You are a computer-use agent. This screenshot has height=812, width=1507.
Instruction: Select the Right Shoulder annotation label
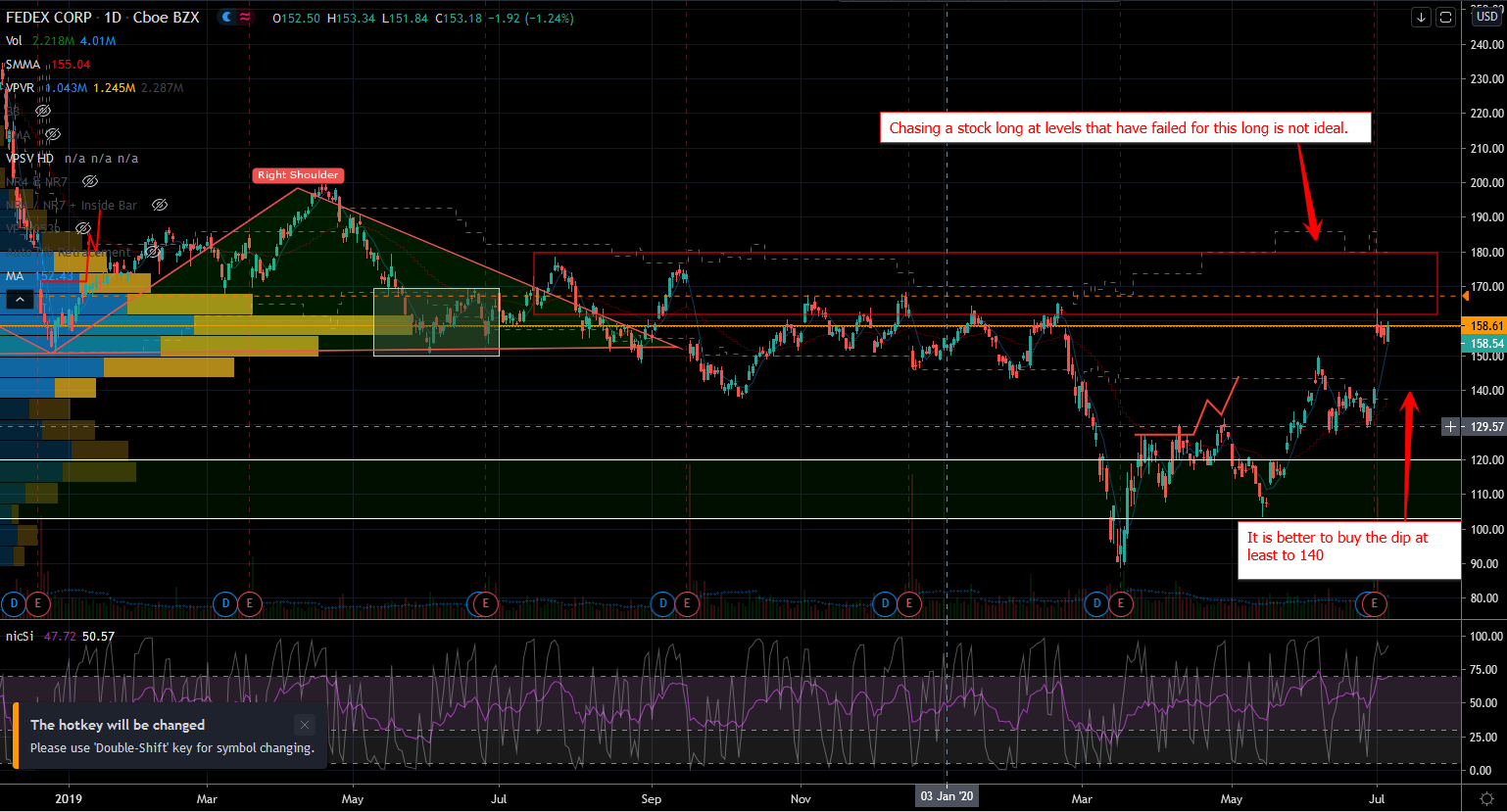pos(298,175)
